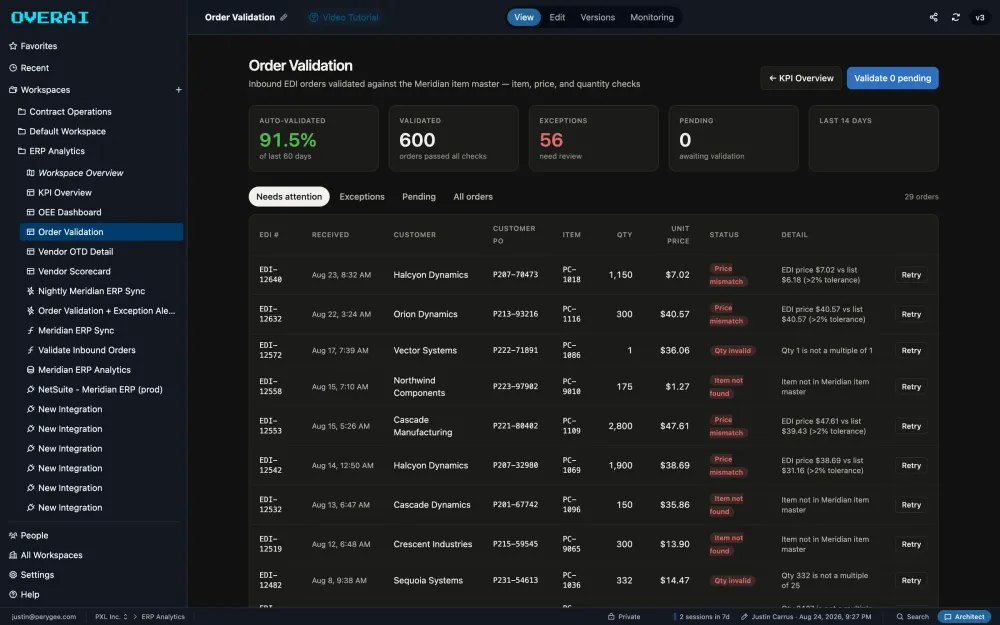
Task: Add a new workspace with plus icon
Action: click(x=179, y=90)
